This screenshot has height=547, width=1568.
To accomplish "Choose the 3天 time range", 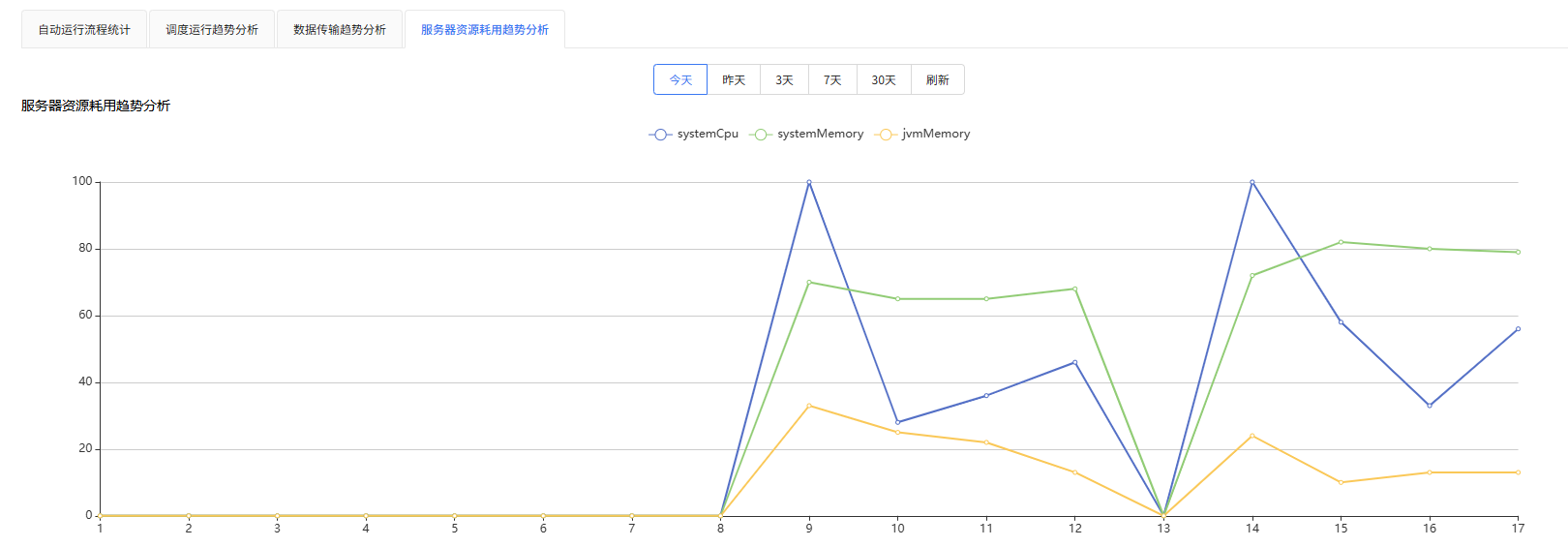I will [x=784, y=79].
